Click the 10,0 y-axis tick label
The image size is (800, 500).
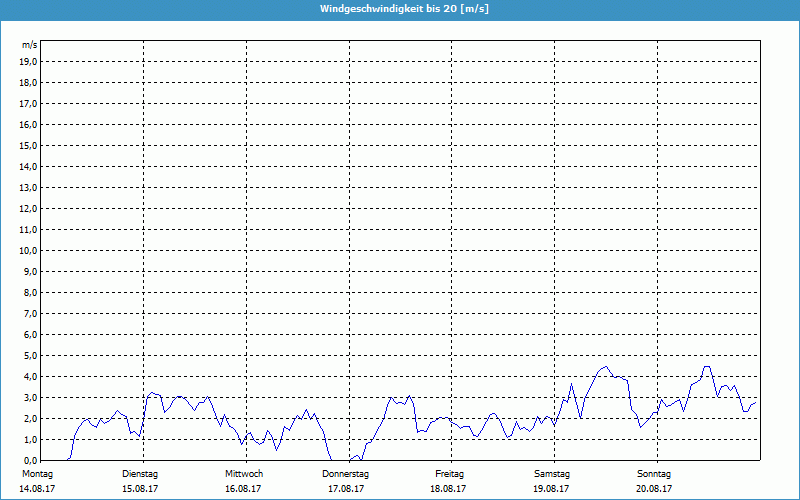pyautogui.click(x=28, y=250)
